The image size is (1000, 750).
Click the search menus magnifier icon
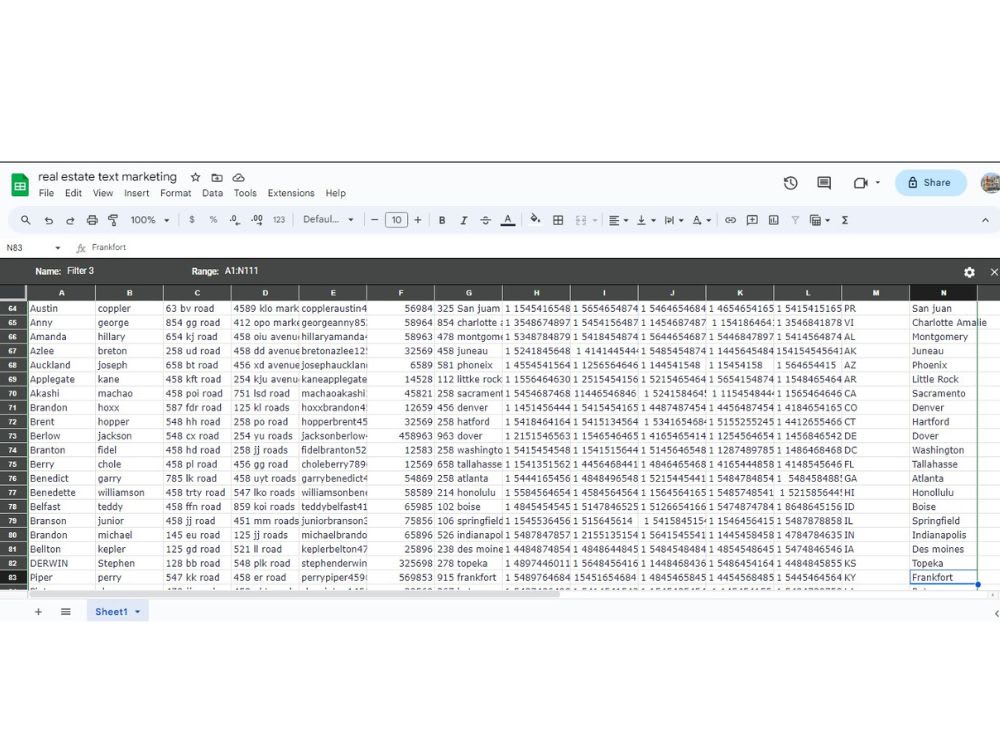(26, 220)
